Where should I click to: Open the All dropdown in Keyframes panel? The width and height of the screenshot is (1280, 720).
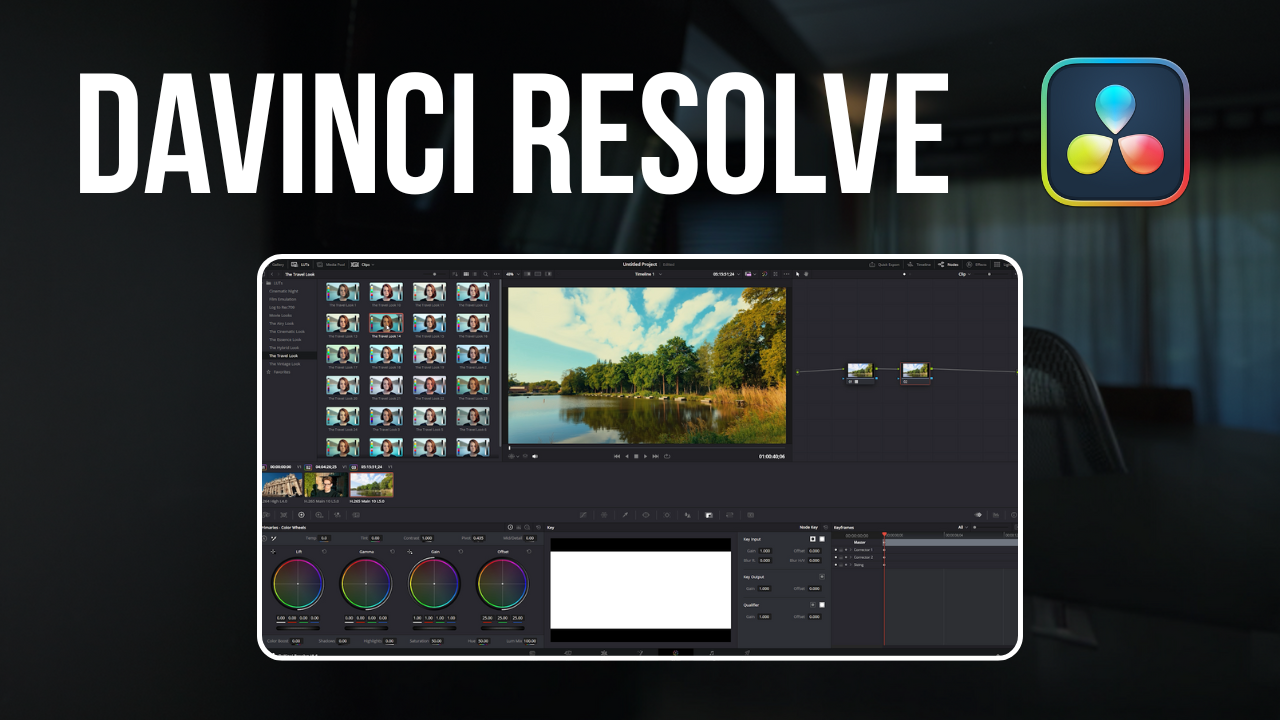click(963, 527)
